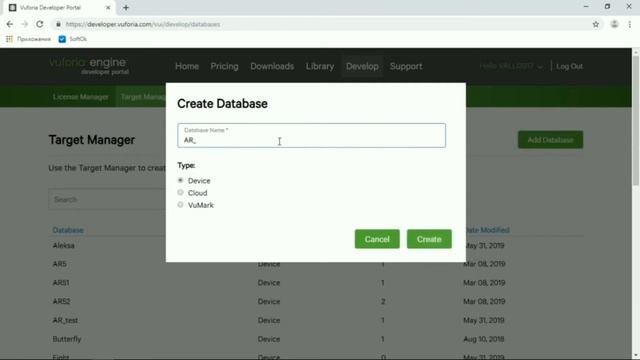Click the Target Manager heading text

pos(91,140)
